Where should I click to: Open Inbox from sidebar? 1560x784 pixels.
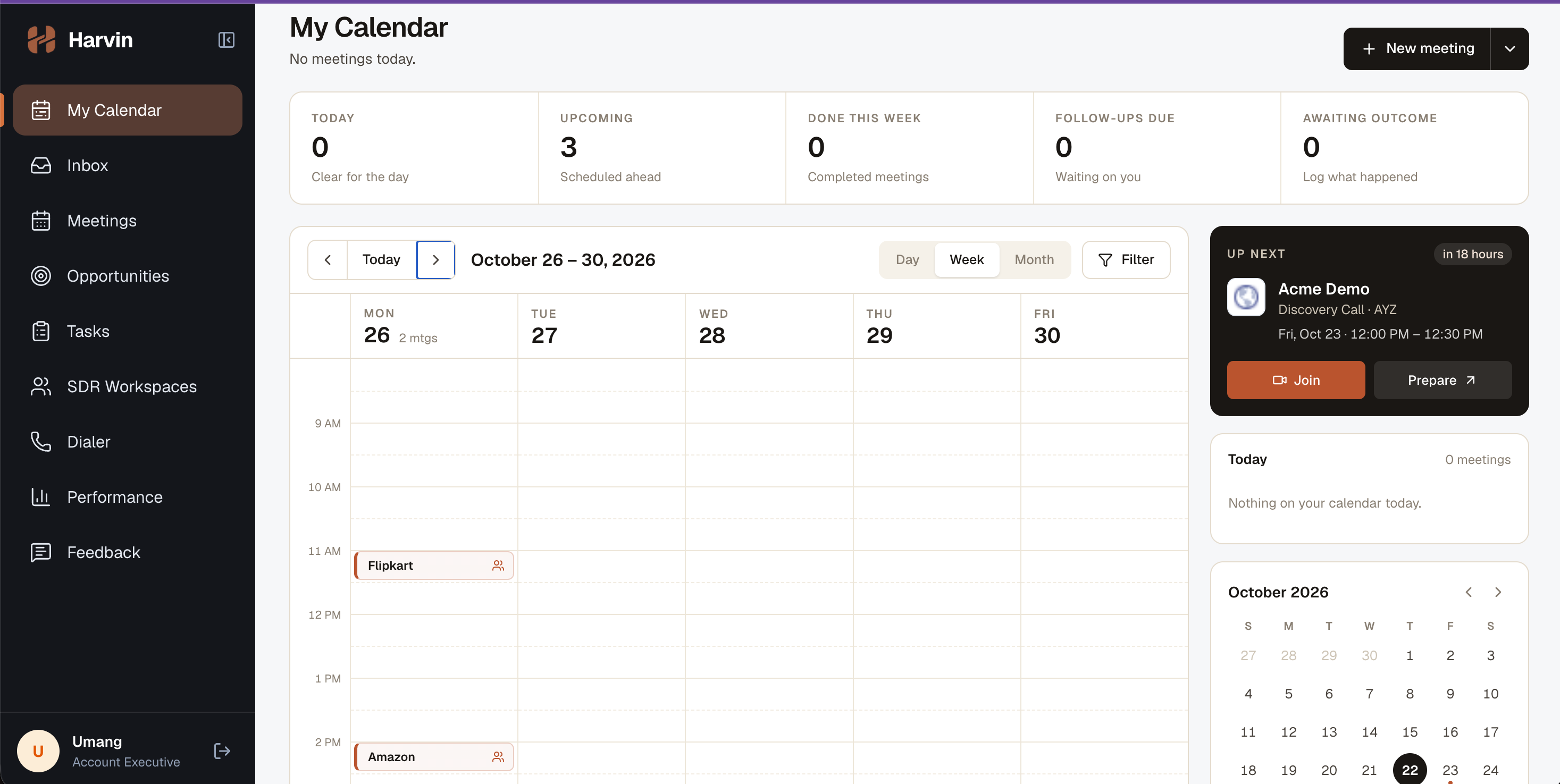[127, 165]
